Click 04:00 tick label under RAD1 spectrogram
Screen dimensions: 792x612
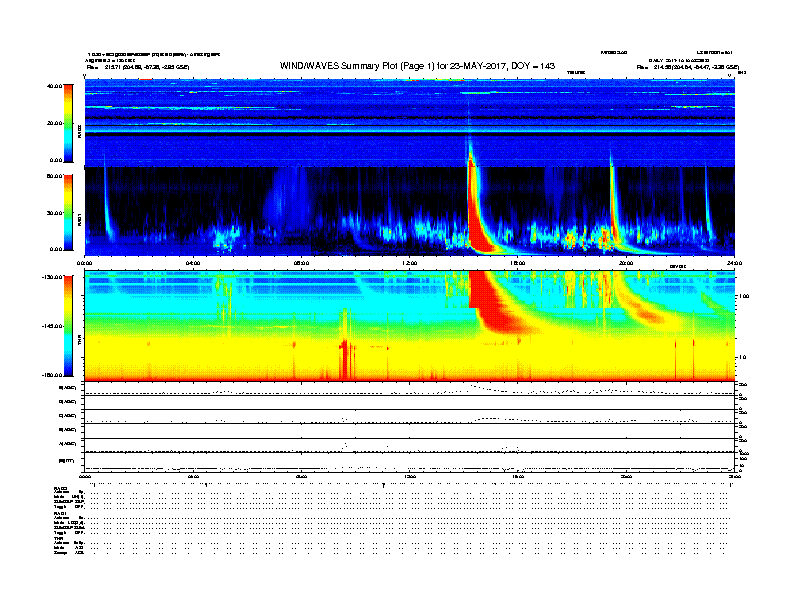point(193,263)
